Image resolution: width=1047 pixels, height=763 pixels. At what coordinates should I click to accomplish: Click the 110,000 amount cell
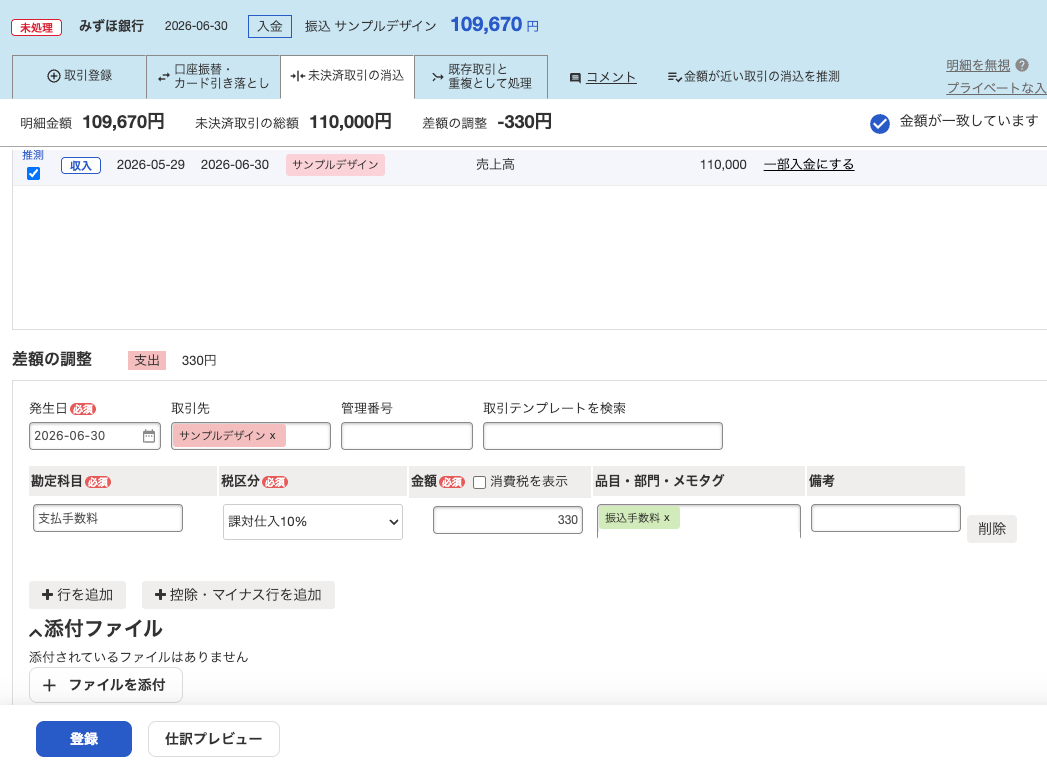722,165
